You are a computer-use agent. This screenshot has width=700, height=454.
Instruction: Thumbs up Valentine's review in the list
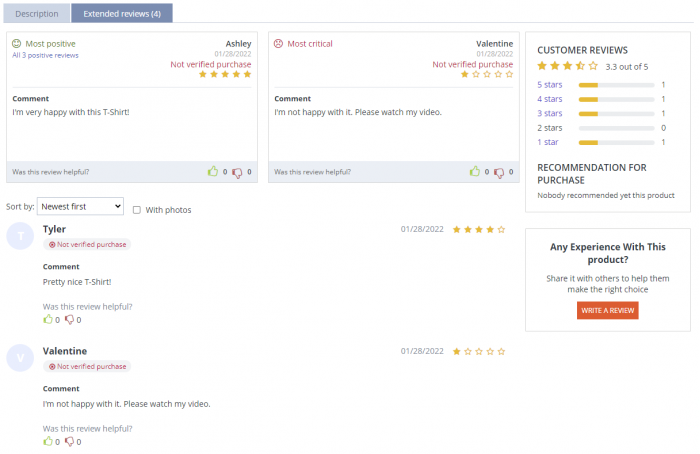48,441
